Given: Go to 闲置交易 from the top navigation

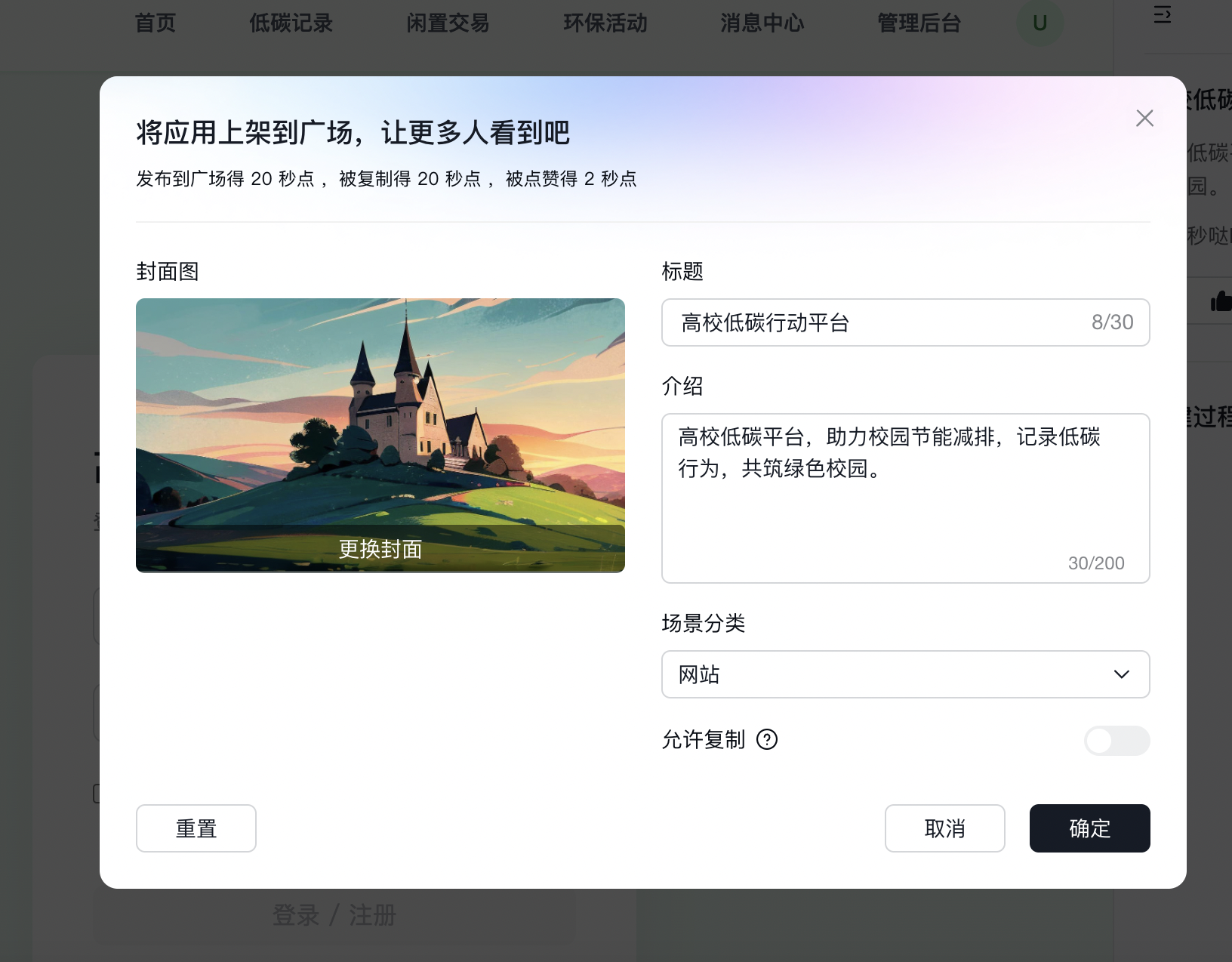Looking at the screenshot, I should click(x=447, y=23).
